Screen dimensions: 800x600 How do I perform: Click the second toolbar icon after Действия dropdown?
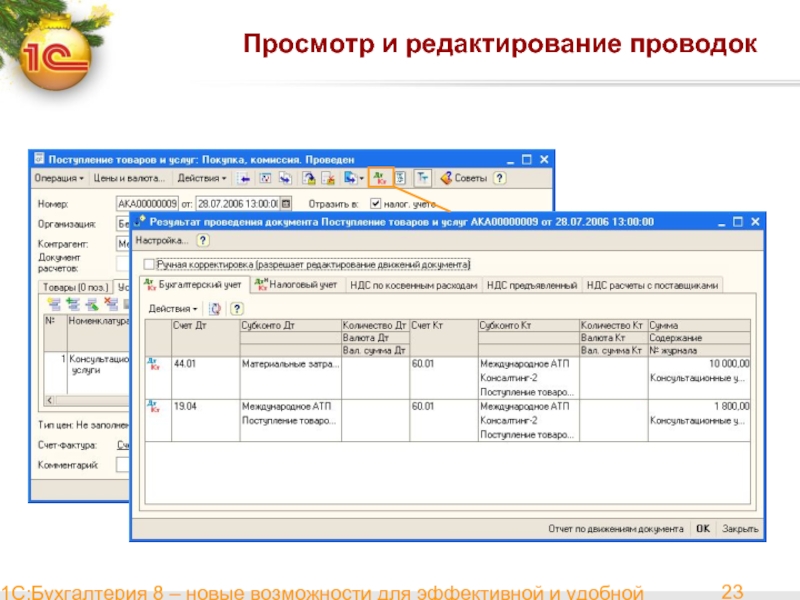(x=265, y=179)
